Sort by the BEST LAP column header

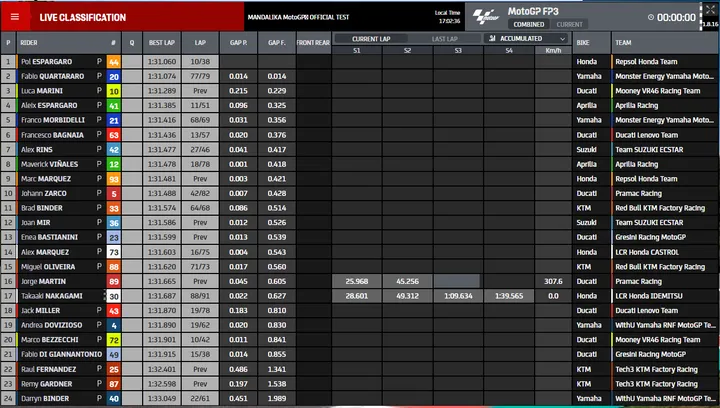[162, 43]
